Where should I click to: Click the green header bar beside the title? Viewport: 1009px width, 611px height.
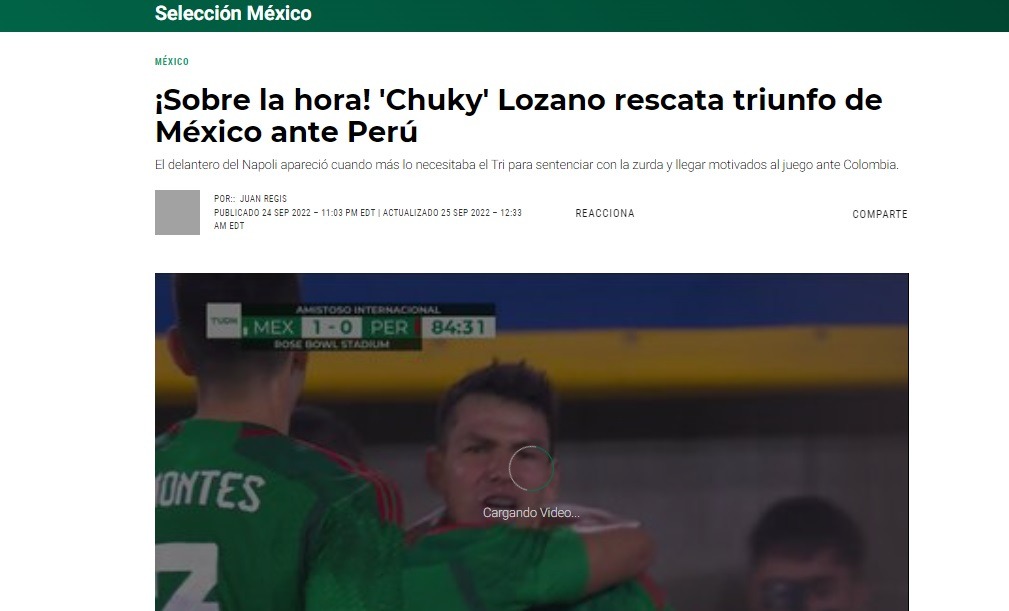(x=643, y=14)
